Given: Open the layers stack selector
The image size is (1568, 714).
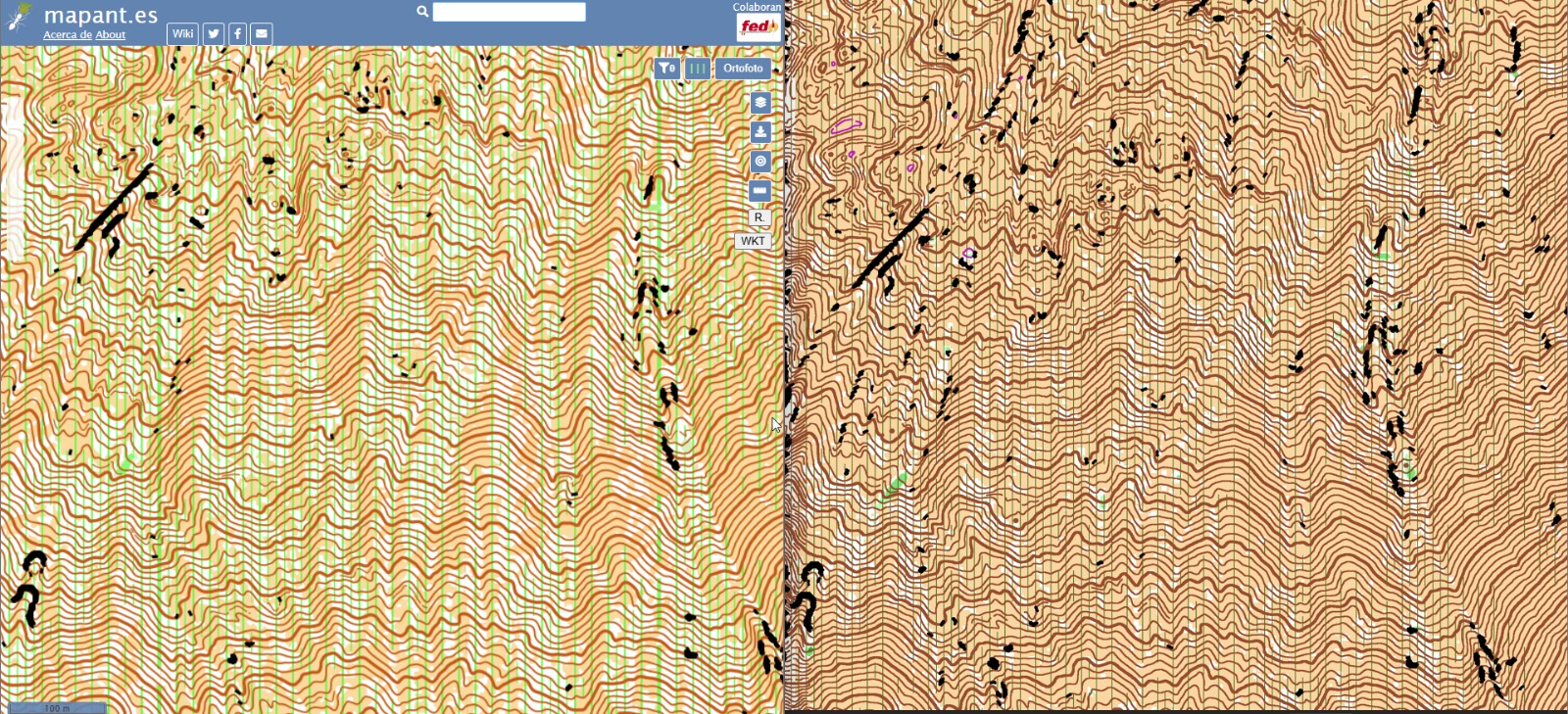Looking at the screenshot, I should point(760,103).
